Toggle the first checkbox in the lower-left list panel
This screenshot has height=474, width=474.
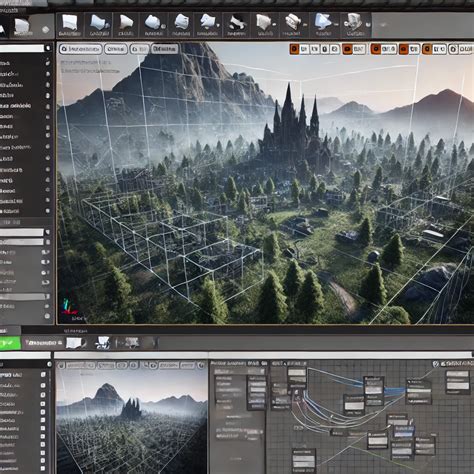(x=43, y=375)
